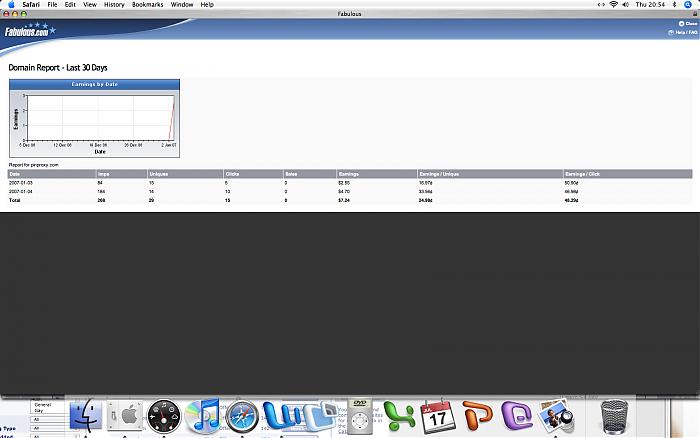The height and width of the screenshot is (438, 700).
Task: Click the Safari compass dock icon
Action: 242,417
